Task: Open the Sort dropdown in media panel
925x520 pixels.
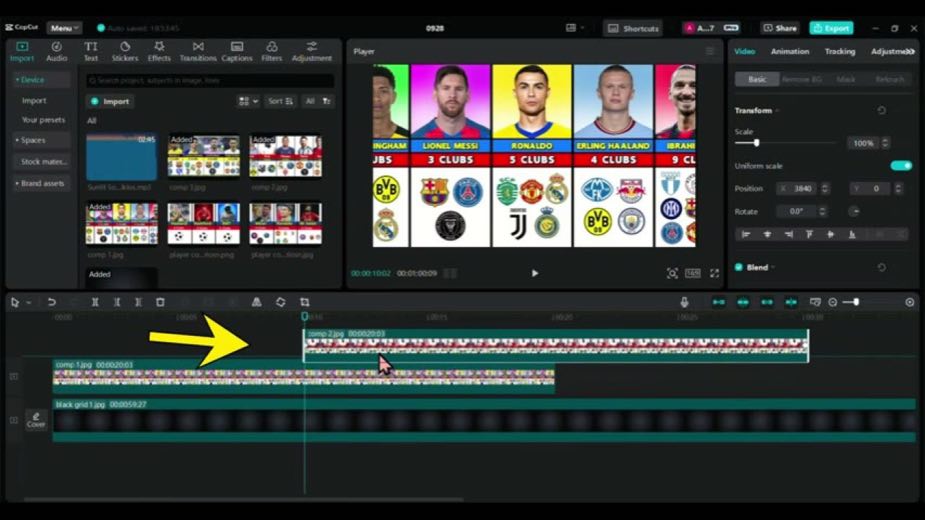Action: (x=280, y=102)
